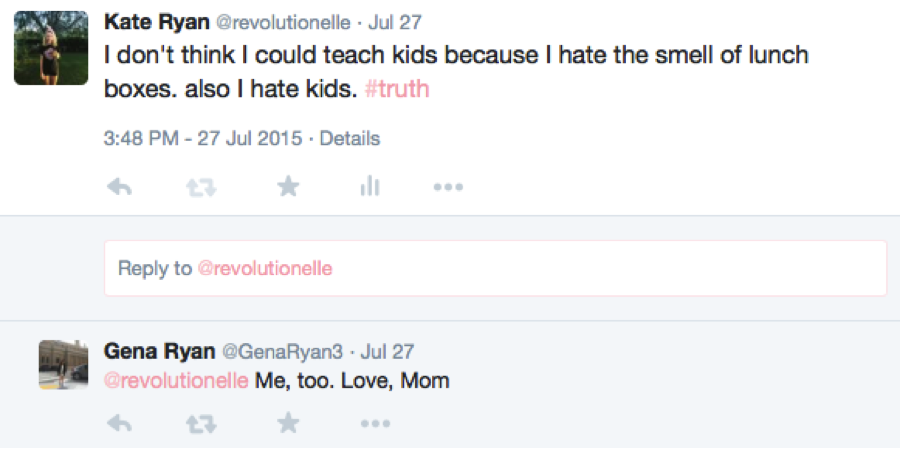Screen dimensions: 900x449
Task: Open the @GenaRyan3 handle
Action: click(x=282, y=351)
